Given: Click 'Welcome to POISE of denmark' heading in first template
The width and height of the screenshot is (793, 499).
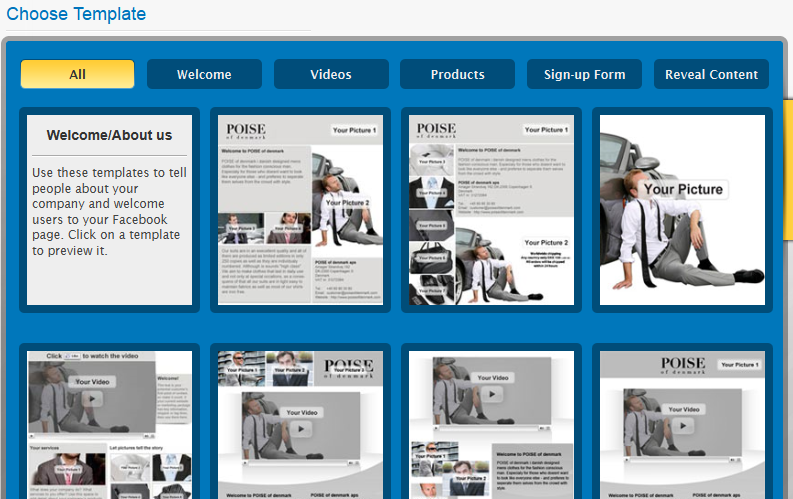Looking at the screenshot, I should tap(250, 152).
